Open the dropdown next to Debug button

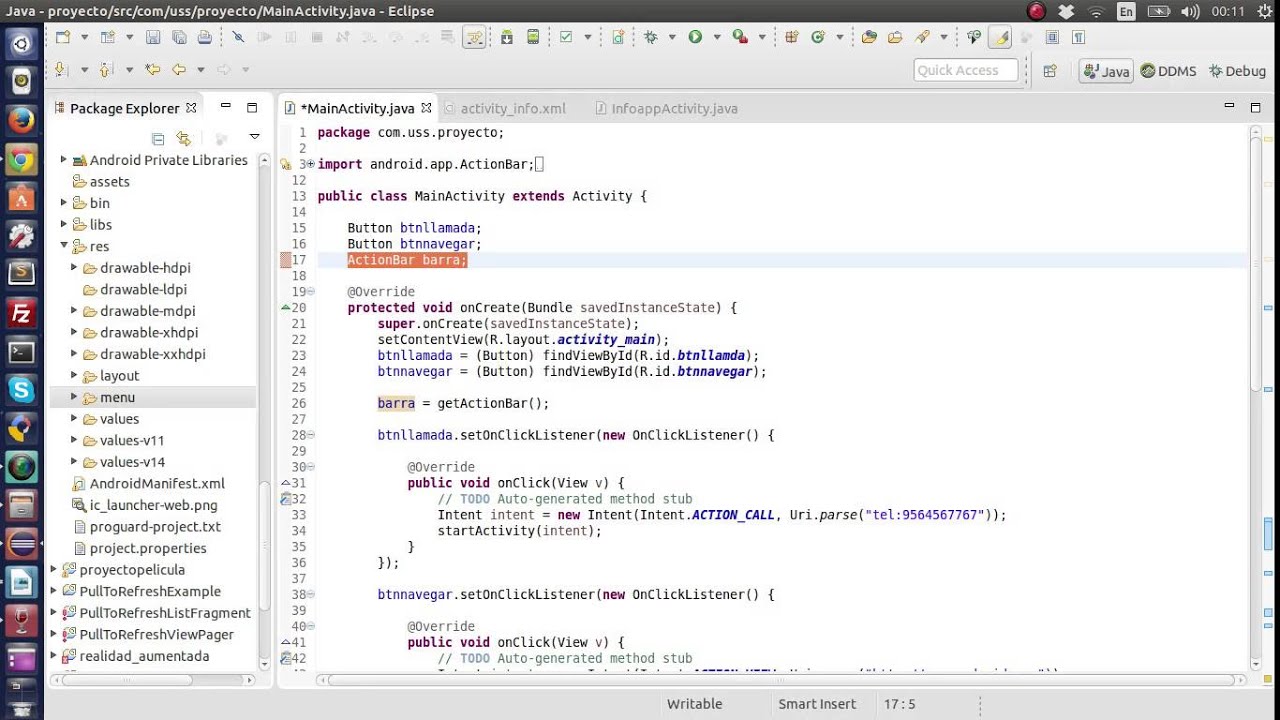click(672, 37)
